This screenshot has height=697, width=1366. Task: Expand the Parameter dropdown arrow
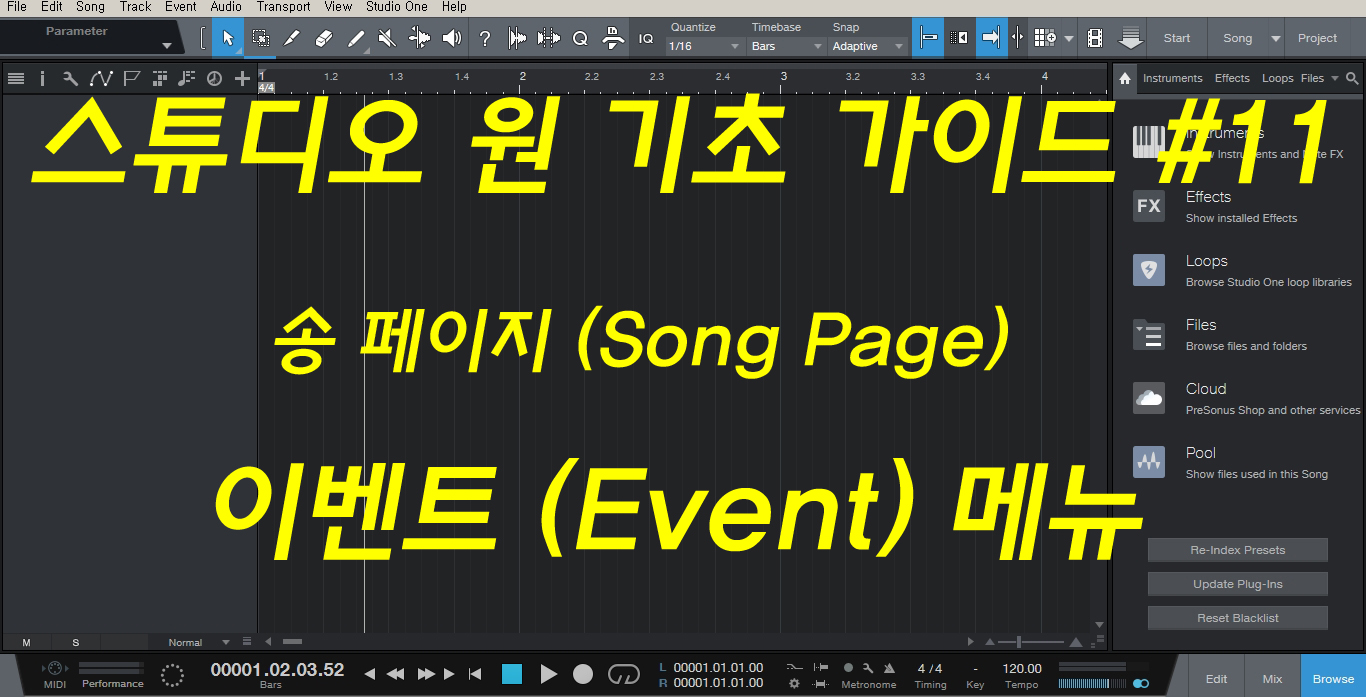click(x=167, y=46)
